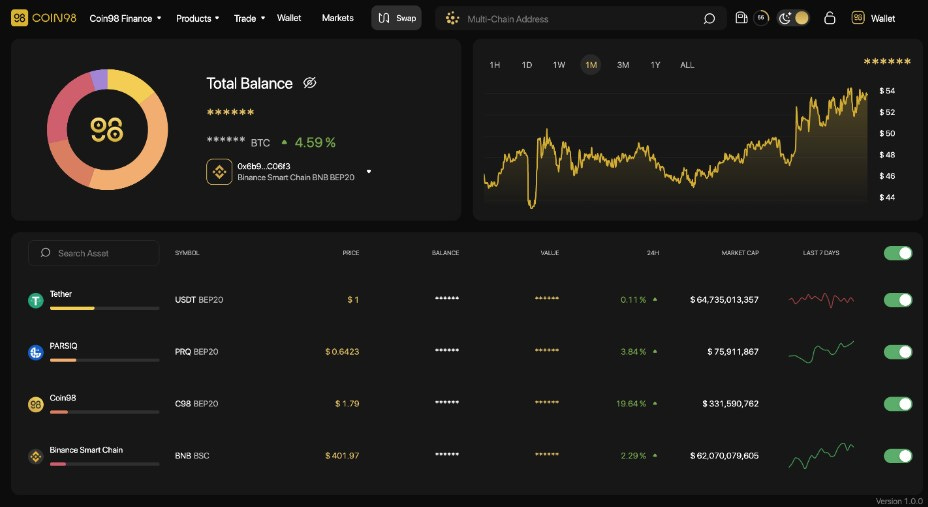Open the gas station fee icon
This screenshot has width=928, height=507.
741,18
